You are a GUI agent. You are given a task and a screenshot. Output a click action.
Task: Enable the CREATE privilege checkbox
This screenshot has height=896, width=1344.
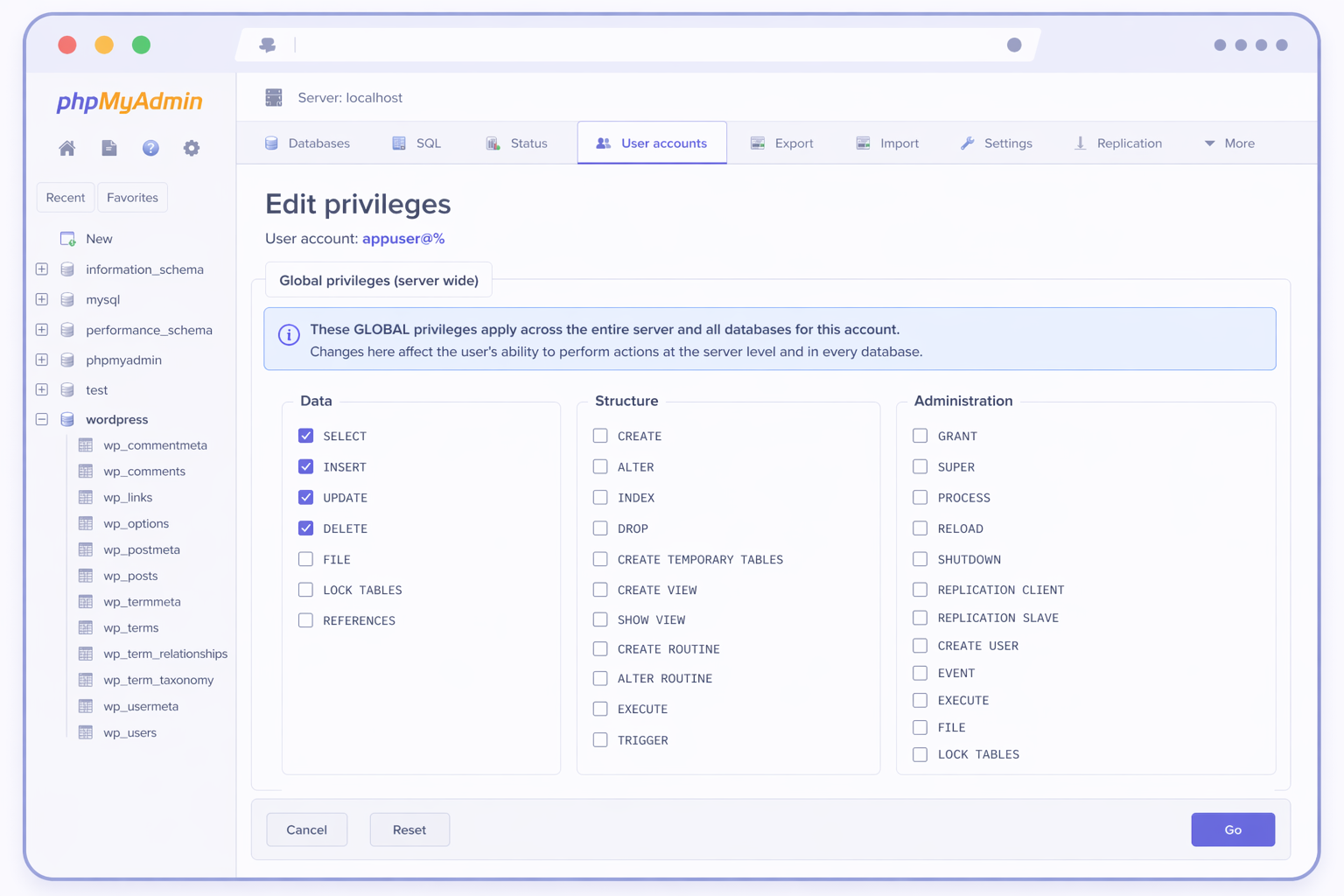click(600, 436)
